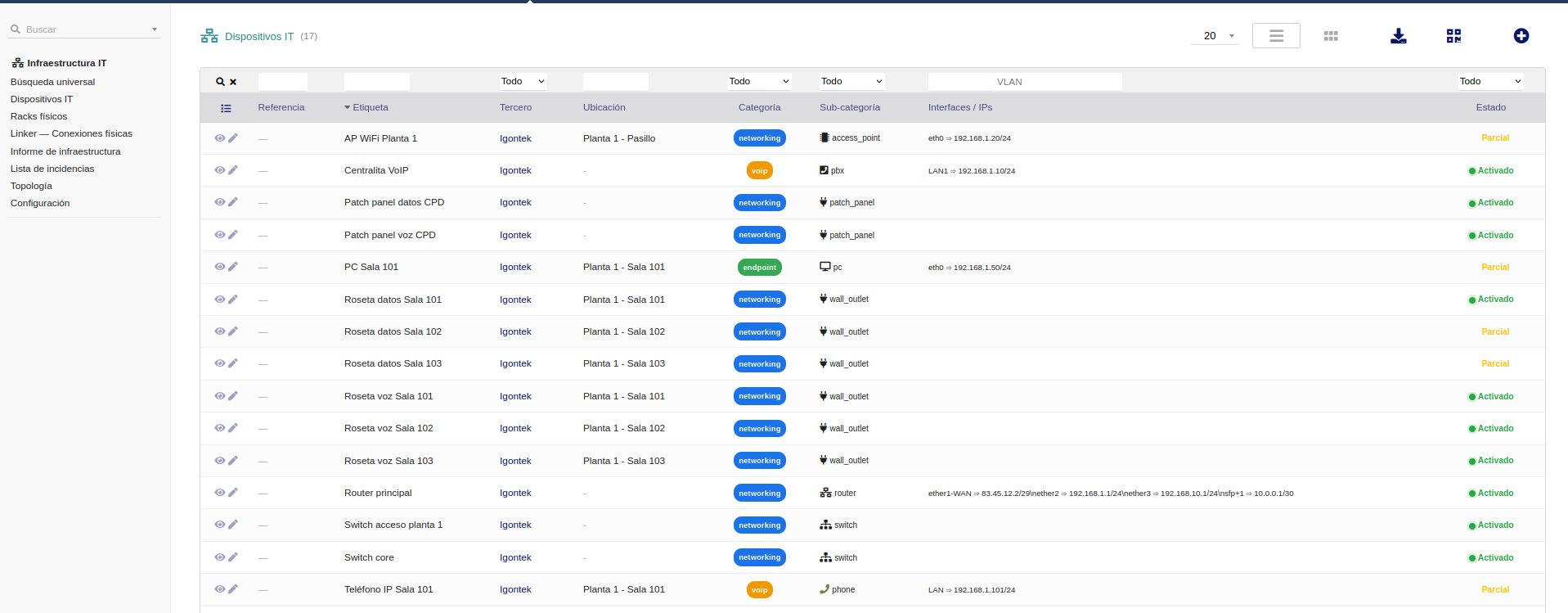Open Configuración in the sidebar
Screen dimensions: 1568x613
pyautogui.click(x=40, y=203)
